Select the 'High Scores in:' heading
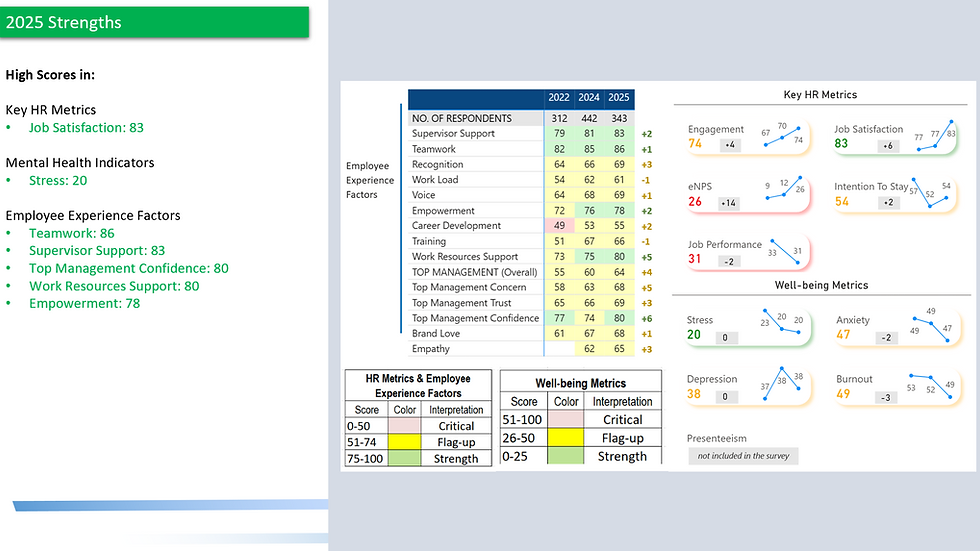Viewport: 980px width, 551px height. click(x=50, y=75)
